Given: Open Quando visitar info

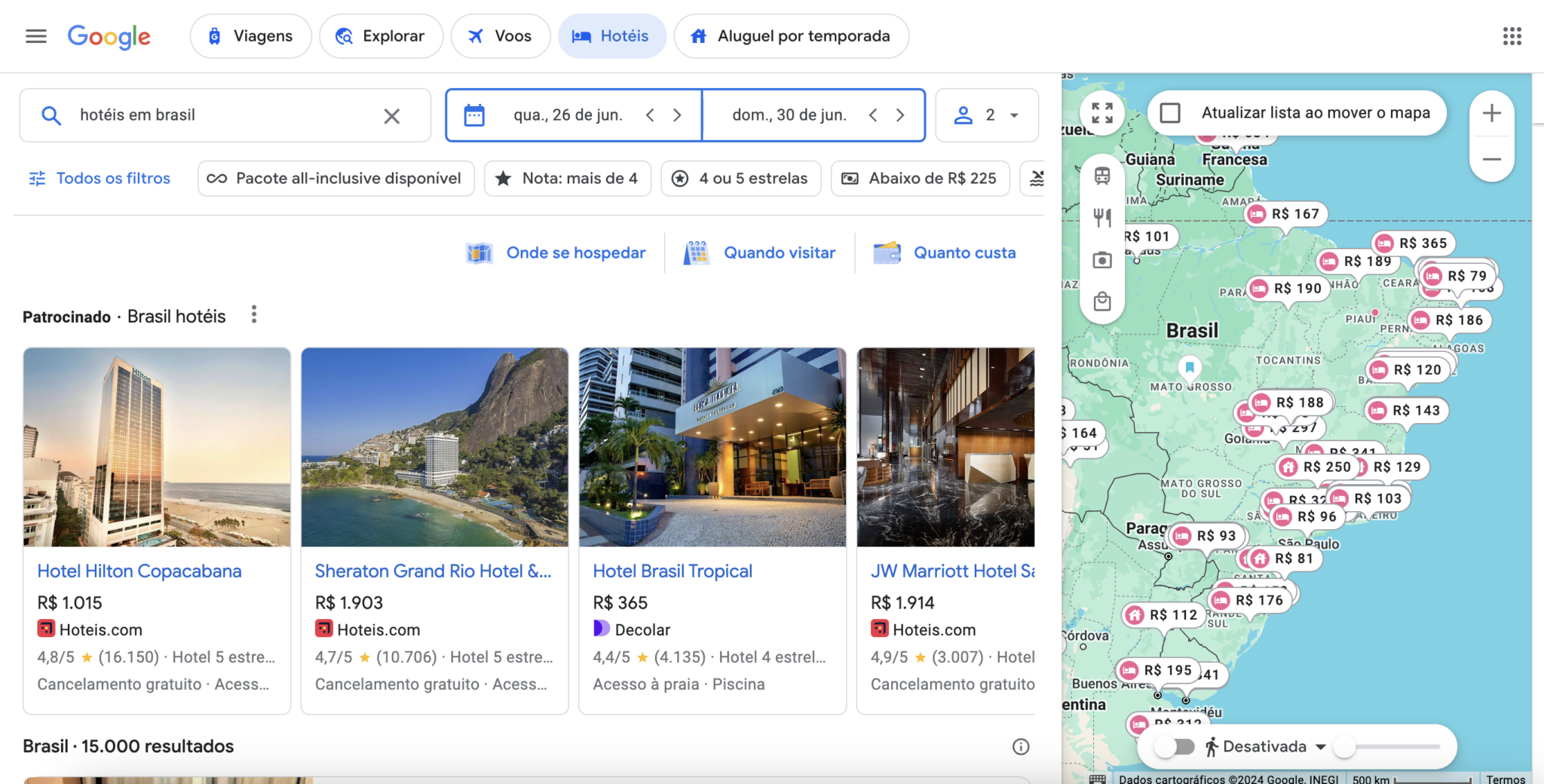Looking at the screenshot, I should coord(760,253).
